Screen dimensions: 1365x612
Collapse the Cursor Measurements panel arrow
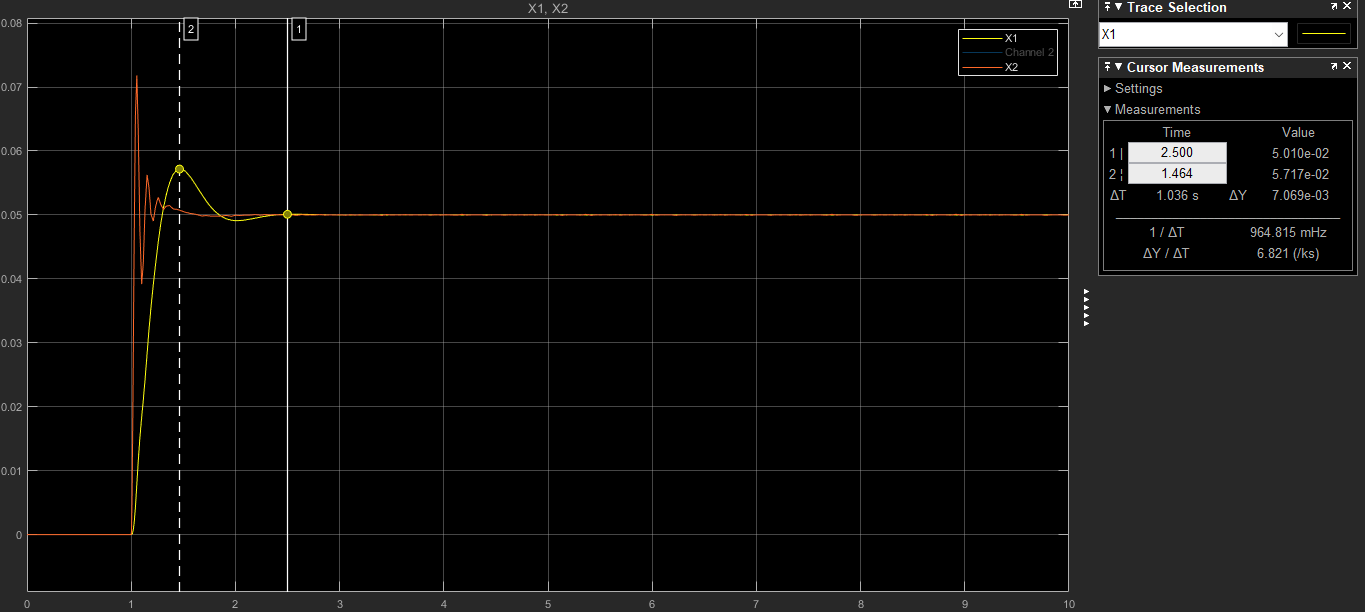tap(1118, 67)
